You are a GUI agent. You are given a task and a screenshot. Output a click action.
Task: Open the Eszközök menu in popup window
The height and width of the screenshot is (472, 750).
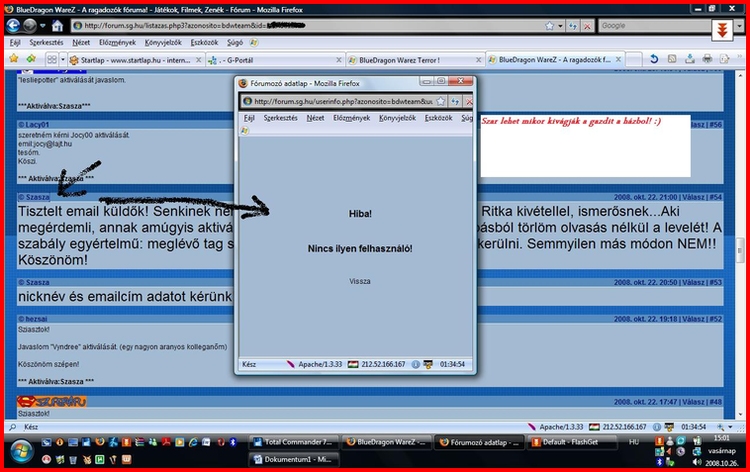click(439, 117)
